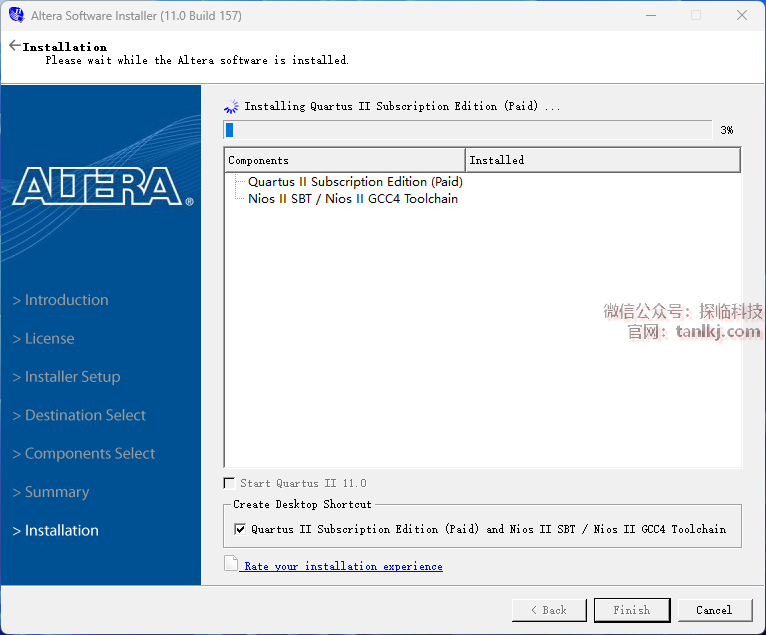Screen dimensions: 766x635
Task: Click the spinning installing status icon
Action: click(232, 106)
